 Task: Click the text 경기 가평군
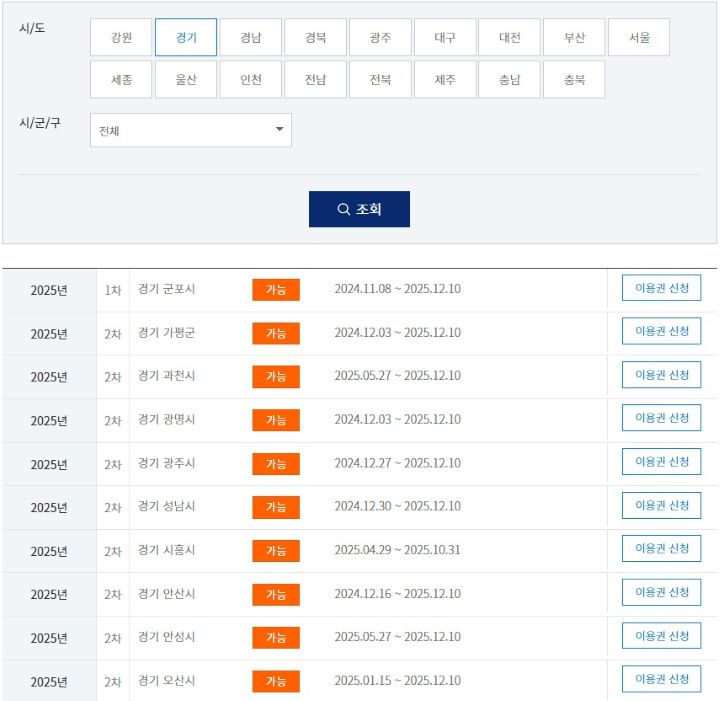click(167, 332)
